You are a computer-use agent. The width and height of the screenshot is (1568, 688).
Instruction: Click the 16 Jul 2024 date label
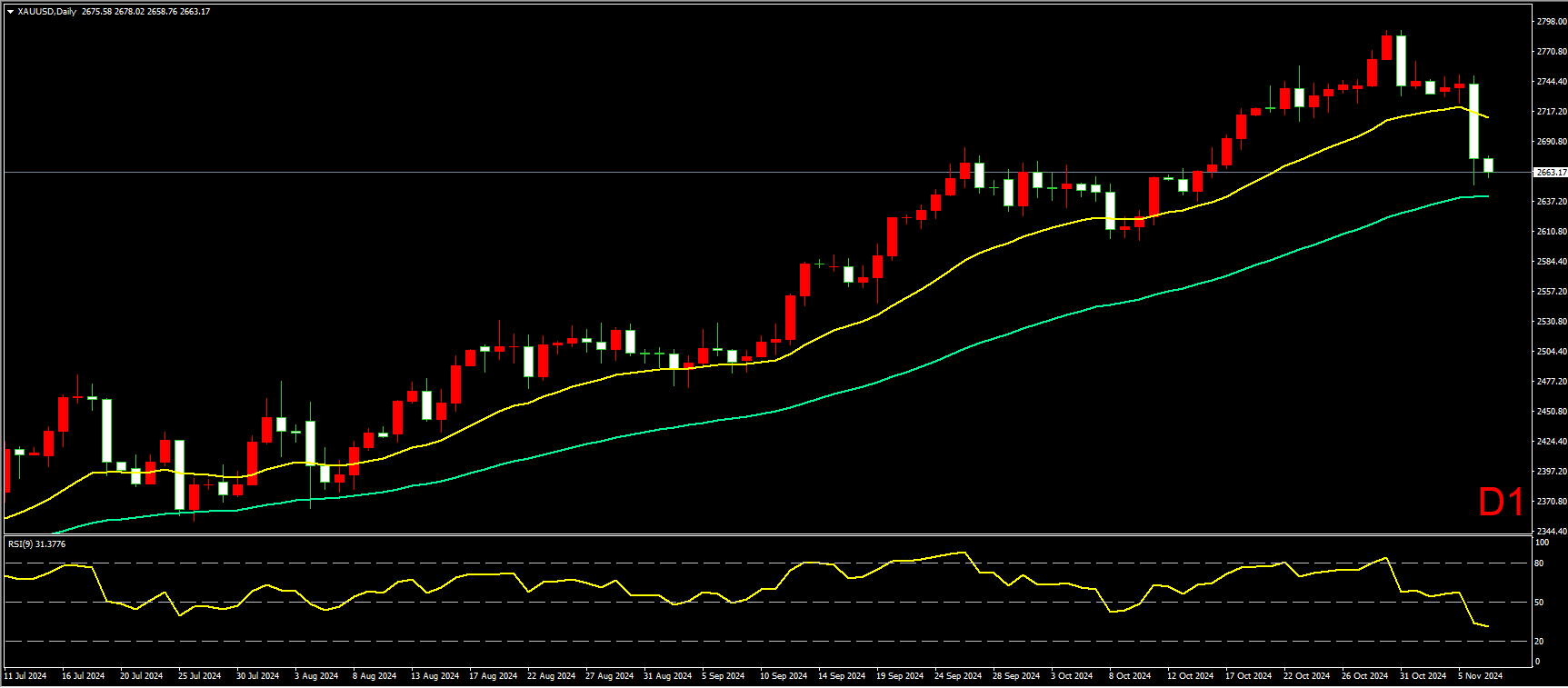84,676
